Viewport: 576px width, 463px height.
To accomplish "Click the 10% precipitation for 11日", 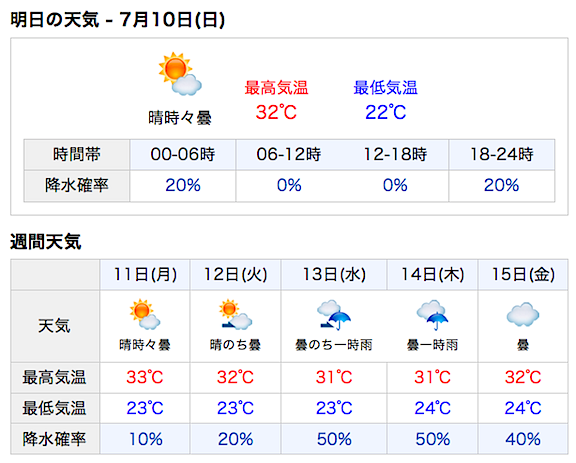I will [x=145, y=439].
